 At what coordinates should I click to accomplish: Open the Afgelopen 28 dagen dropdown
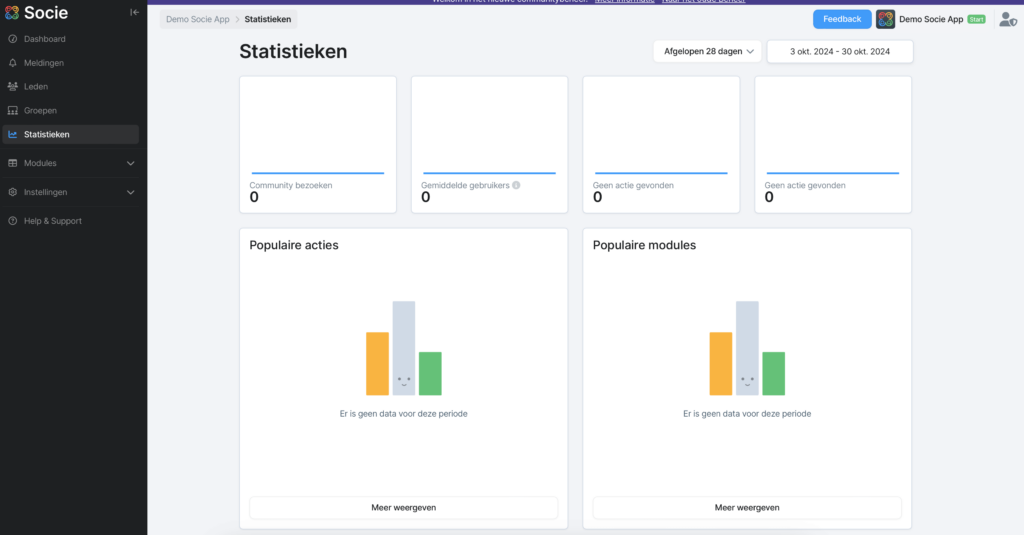click(707, 51)
